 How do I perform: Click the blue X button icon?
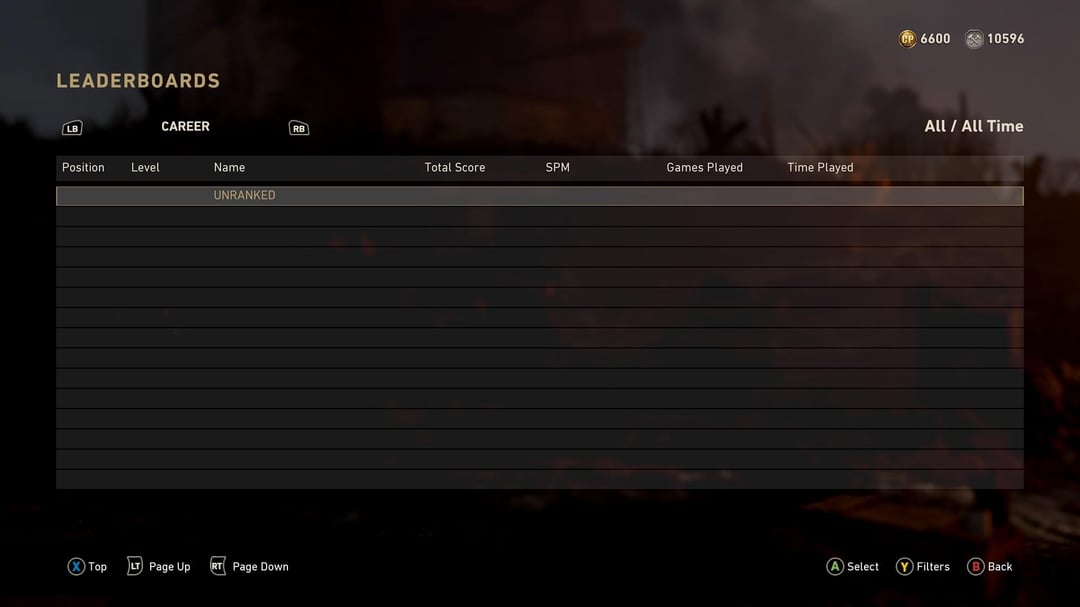click(76, 566)
